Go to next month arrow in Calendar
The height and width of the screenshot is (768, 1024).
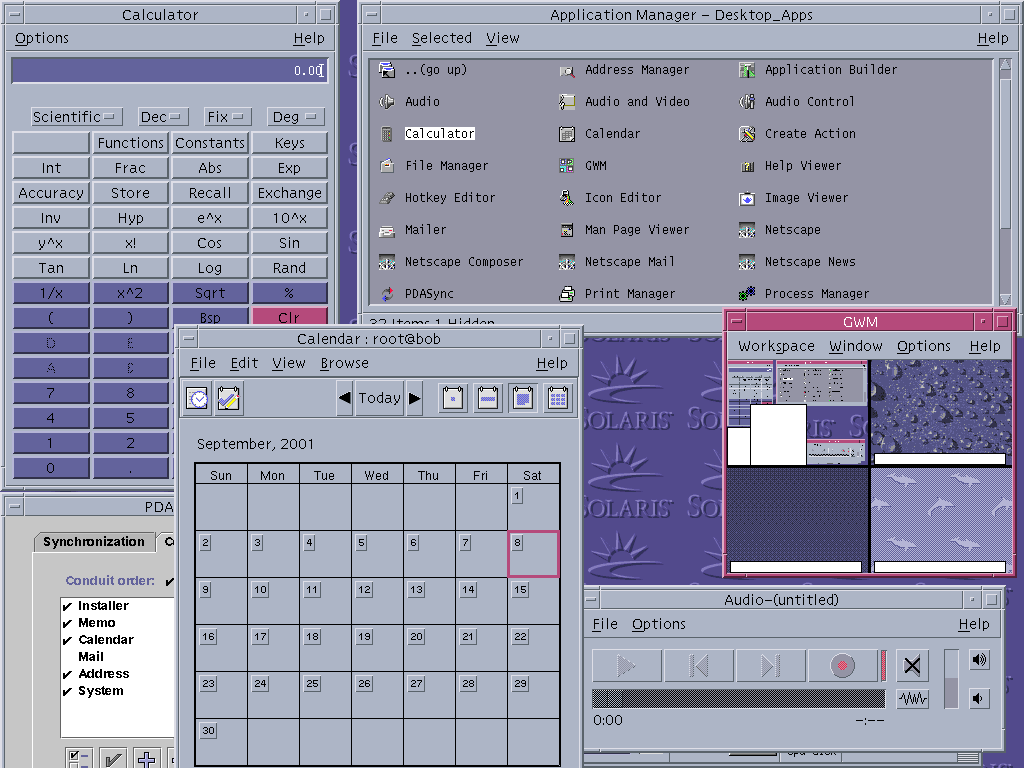[x=415, y=398]
